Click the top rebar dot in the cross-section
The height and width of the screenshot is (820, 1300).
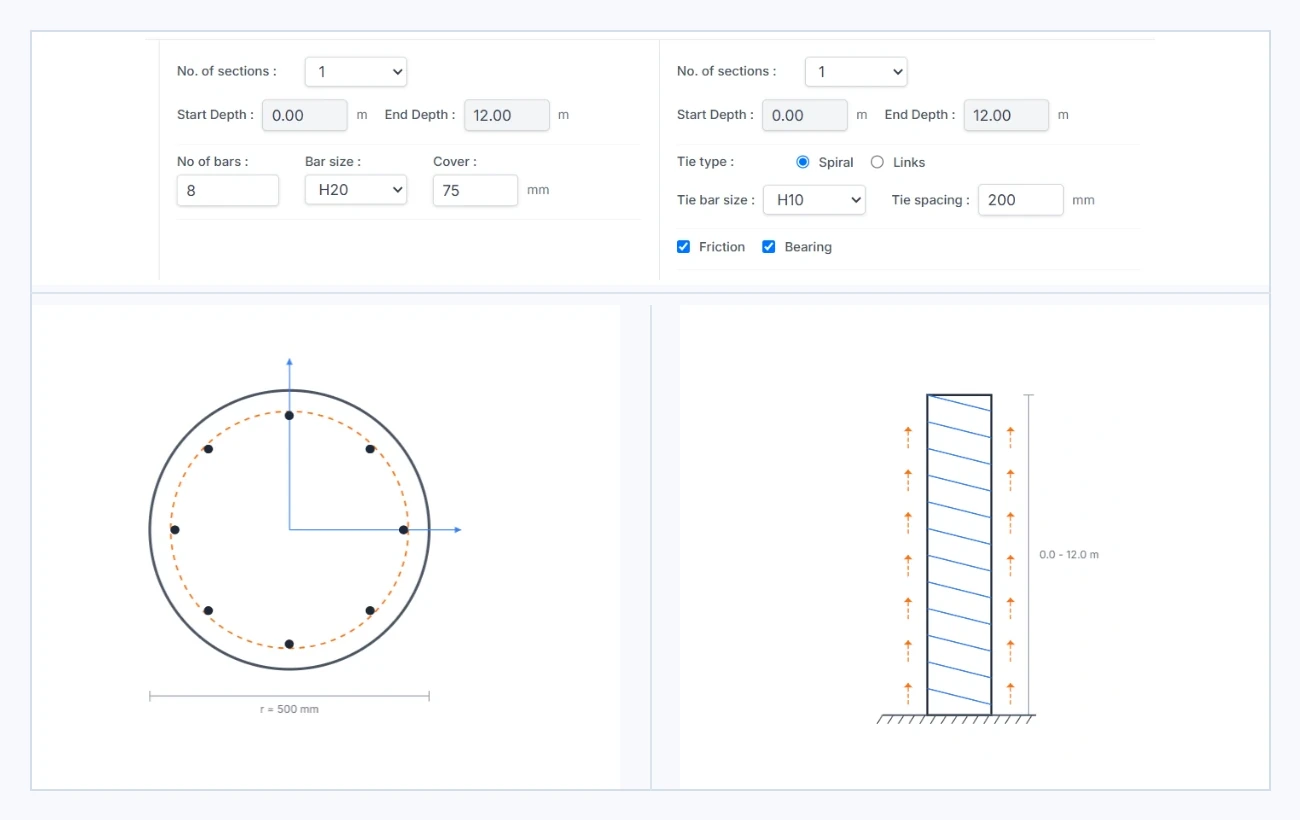pyautogui.click(x=289, y=415)
